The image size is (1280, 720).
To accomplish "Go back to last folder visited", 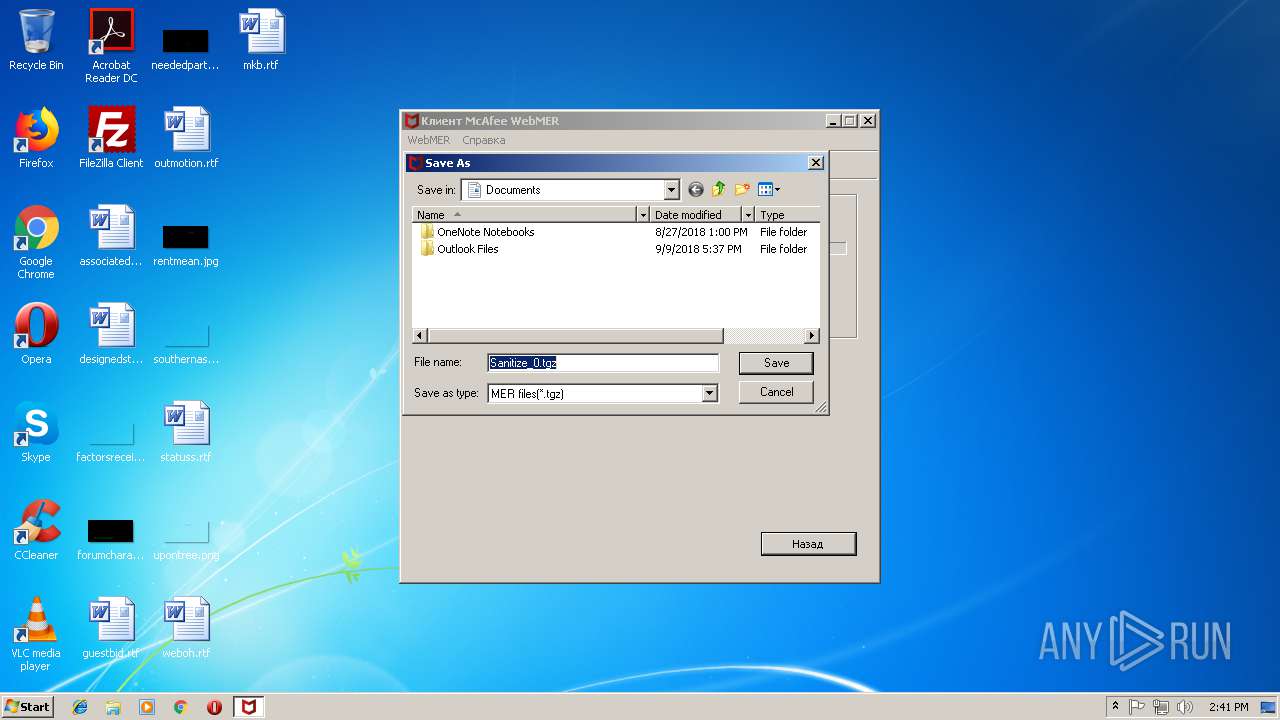I will [x=696, y=190].
